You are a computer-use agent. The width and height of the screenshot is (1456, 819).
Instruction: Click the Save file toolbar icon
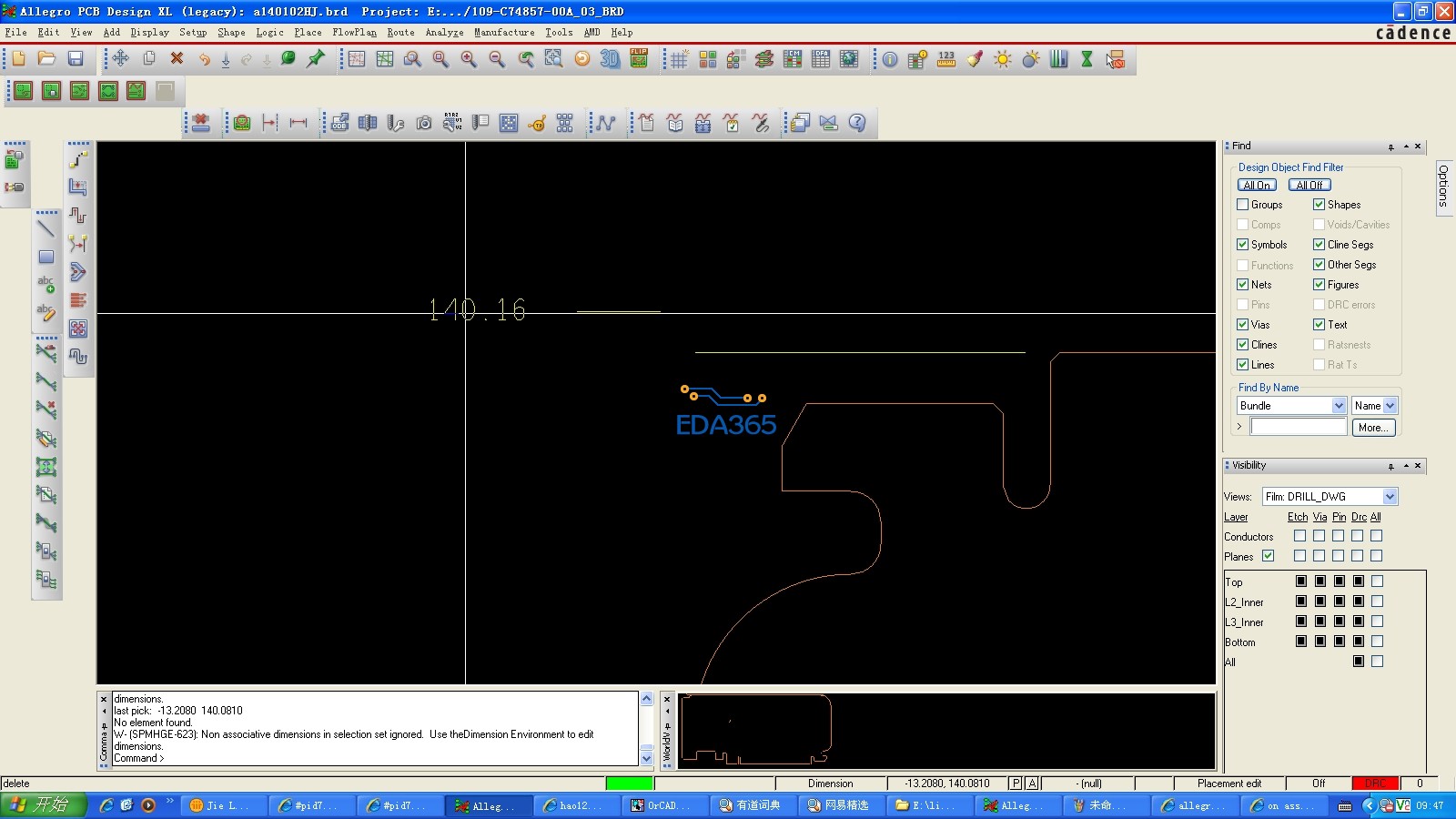coord(76,59)
